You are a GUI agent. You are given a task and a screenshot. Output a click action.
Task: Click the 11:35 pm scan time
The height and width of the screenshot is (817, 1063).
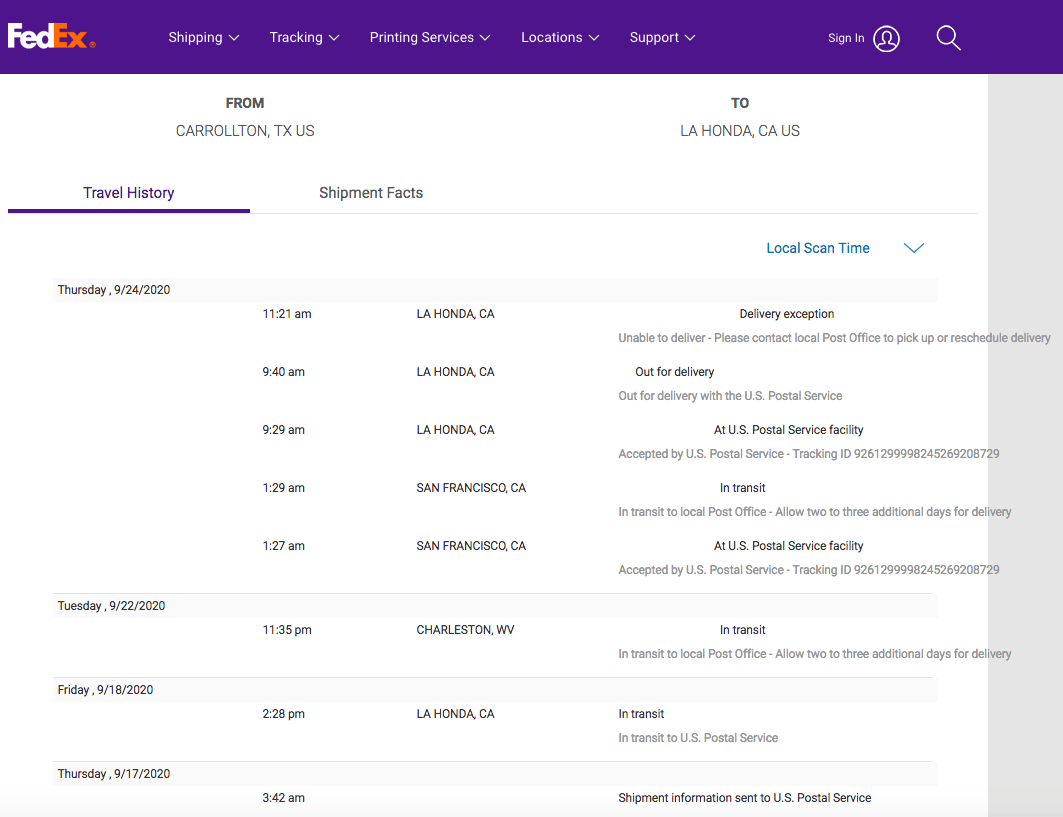click(287, 630)
